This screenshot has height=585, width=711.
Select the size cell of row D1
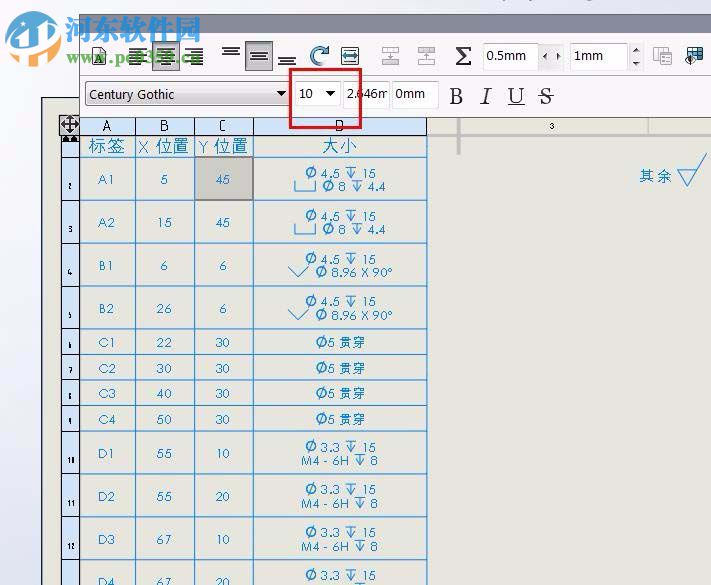tap(340, 453)
